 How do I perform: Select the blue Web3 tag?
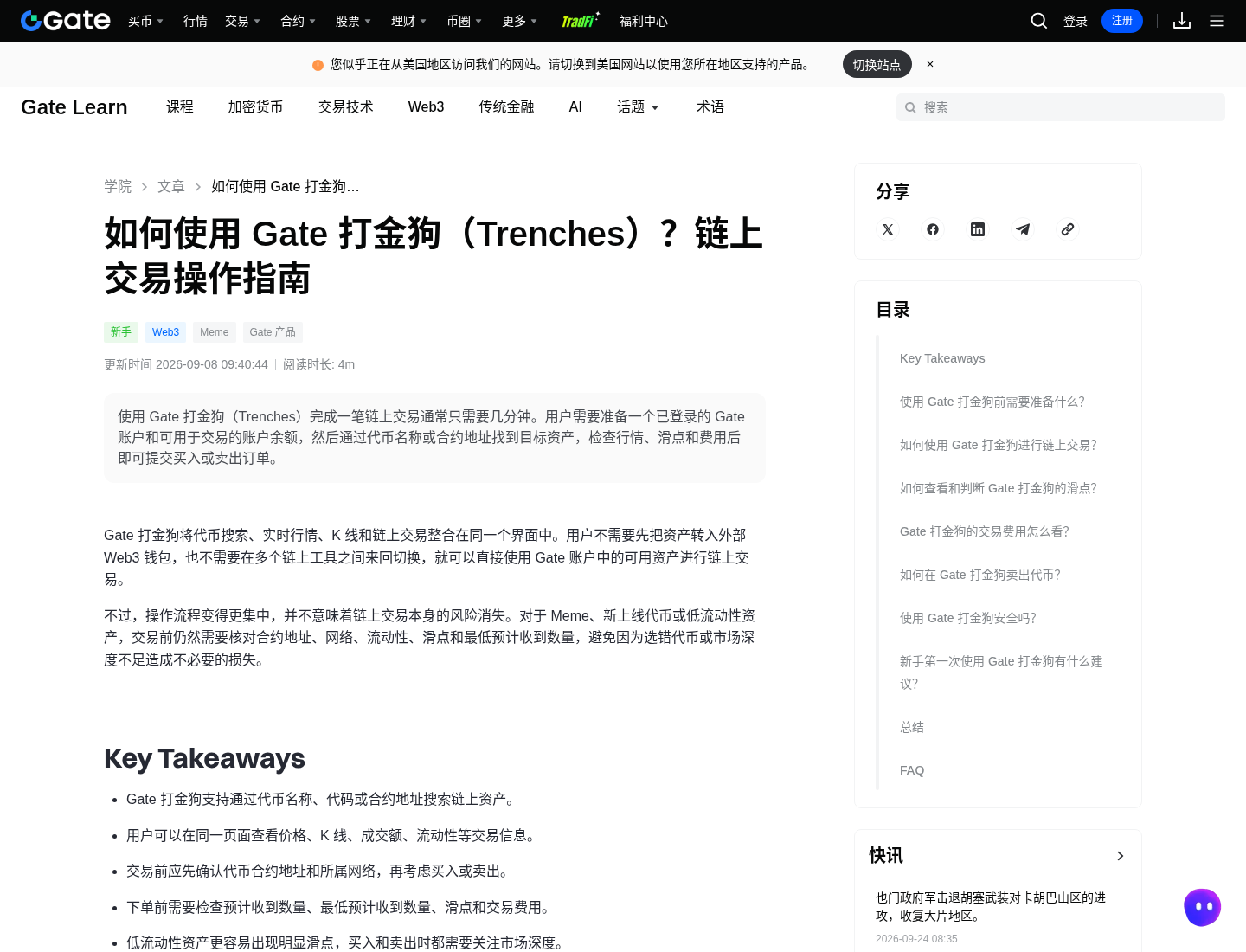(x=165, y=331)
